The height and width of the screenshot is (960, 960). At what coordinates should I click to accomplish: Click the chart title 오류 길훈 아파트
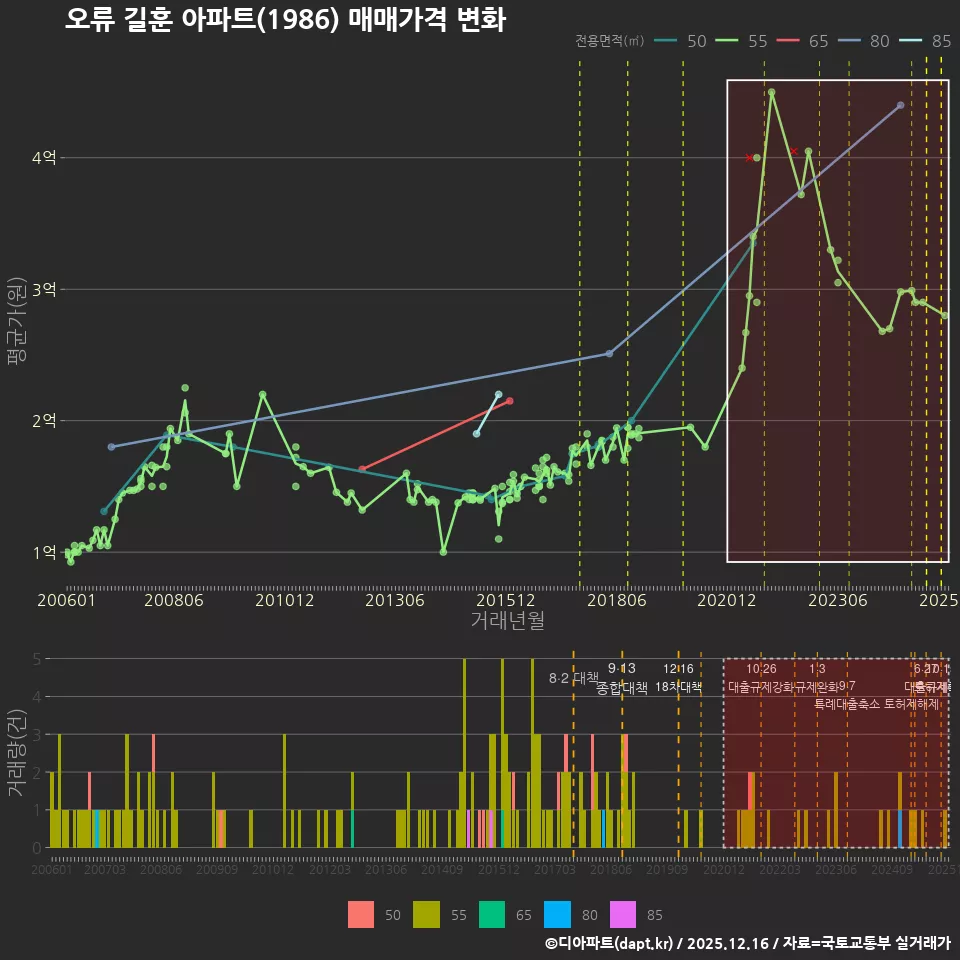285,19
